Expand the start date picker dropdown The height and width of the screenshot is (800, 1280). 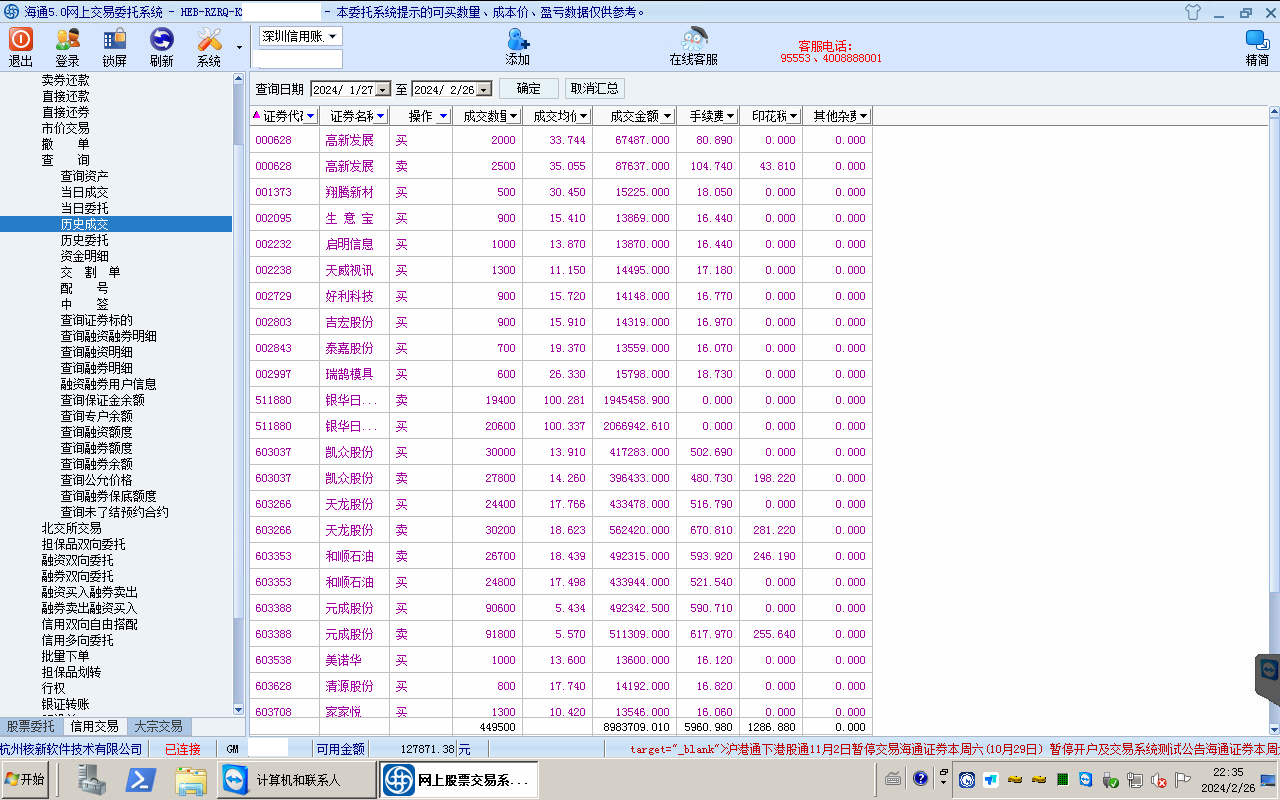point(382,90)
